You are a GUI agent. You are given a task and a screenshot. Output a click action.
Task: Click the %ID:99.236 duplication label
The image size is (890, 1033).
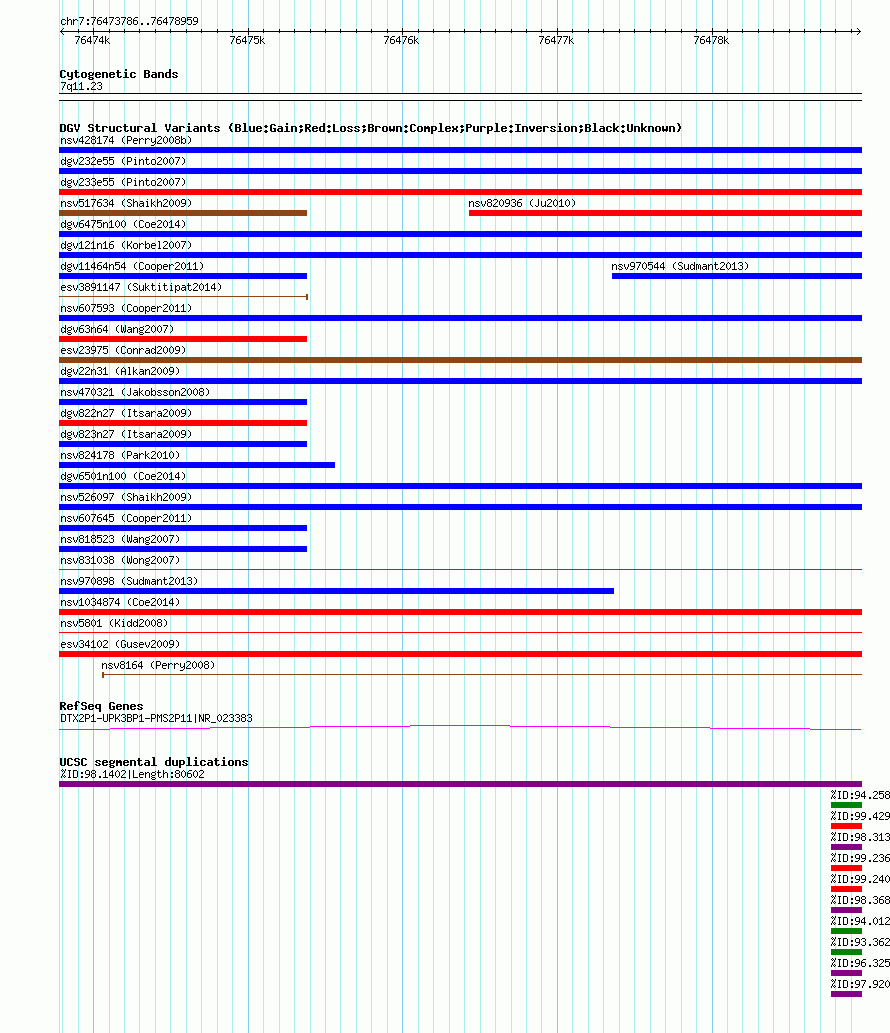click(860, 858)
